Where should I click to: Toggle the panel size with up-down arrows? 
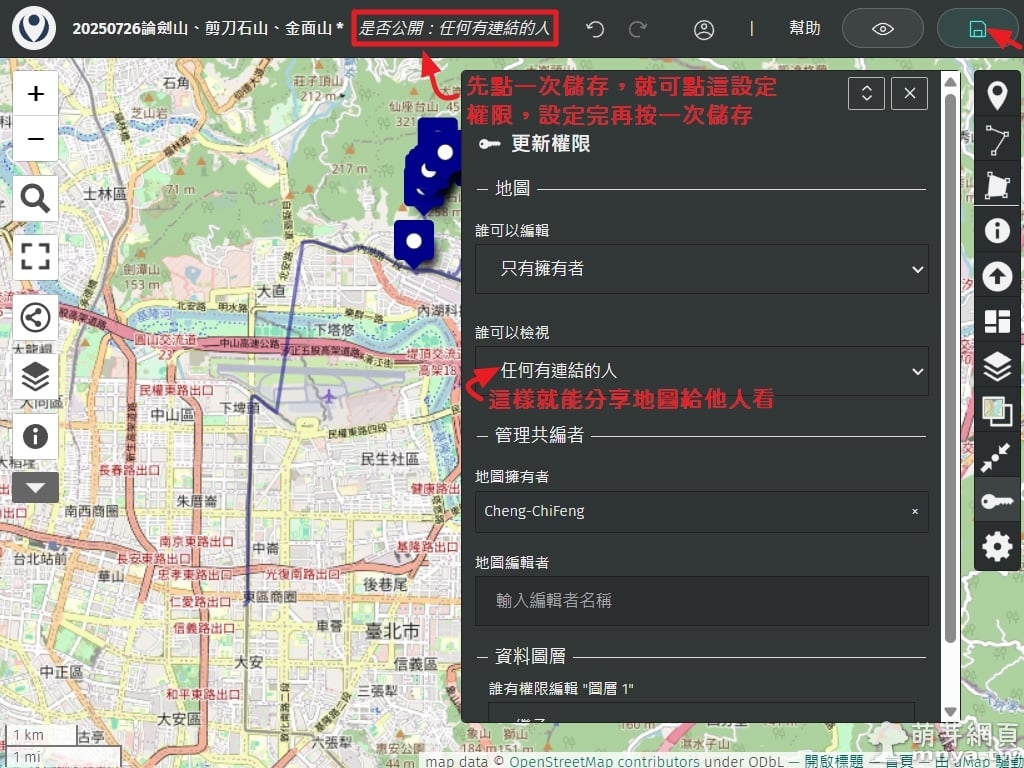(x=866, y=93)
